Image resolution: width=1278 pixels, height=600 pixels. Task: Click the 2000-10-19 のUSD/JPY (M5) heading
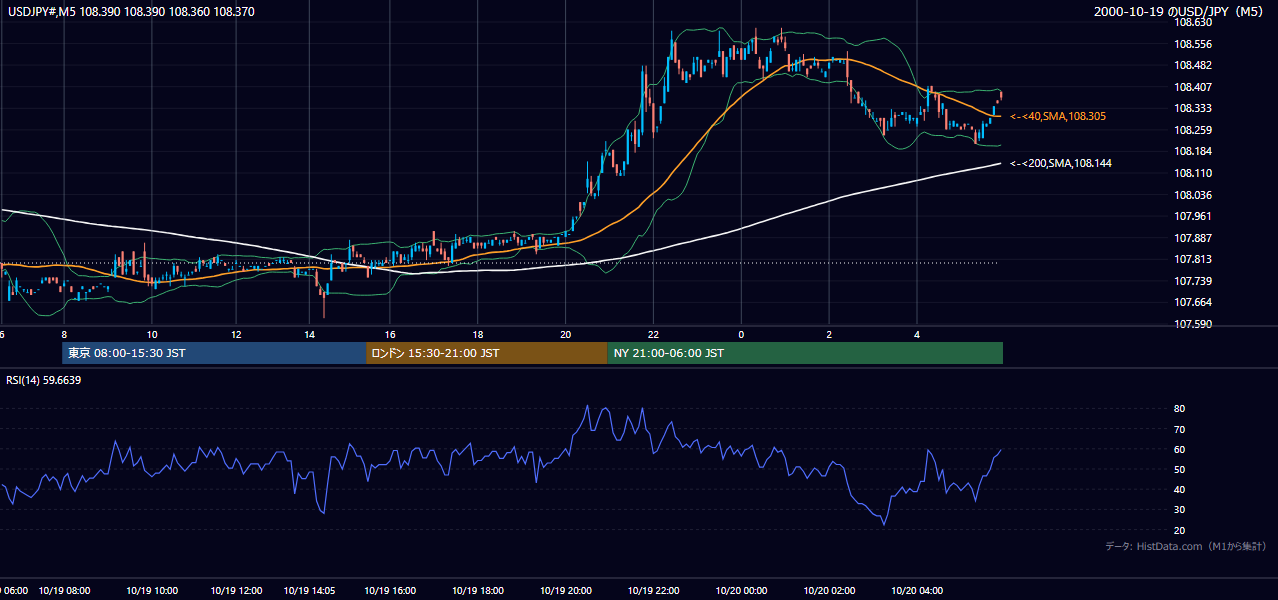1180,11
